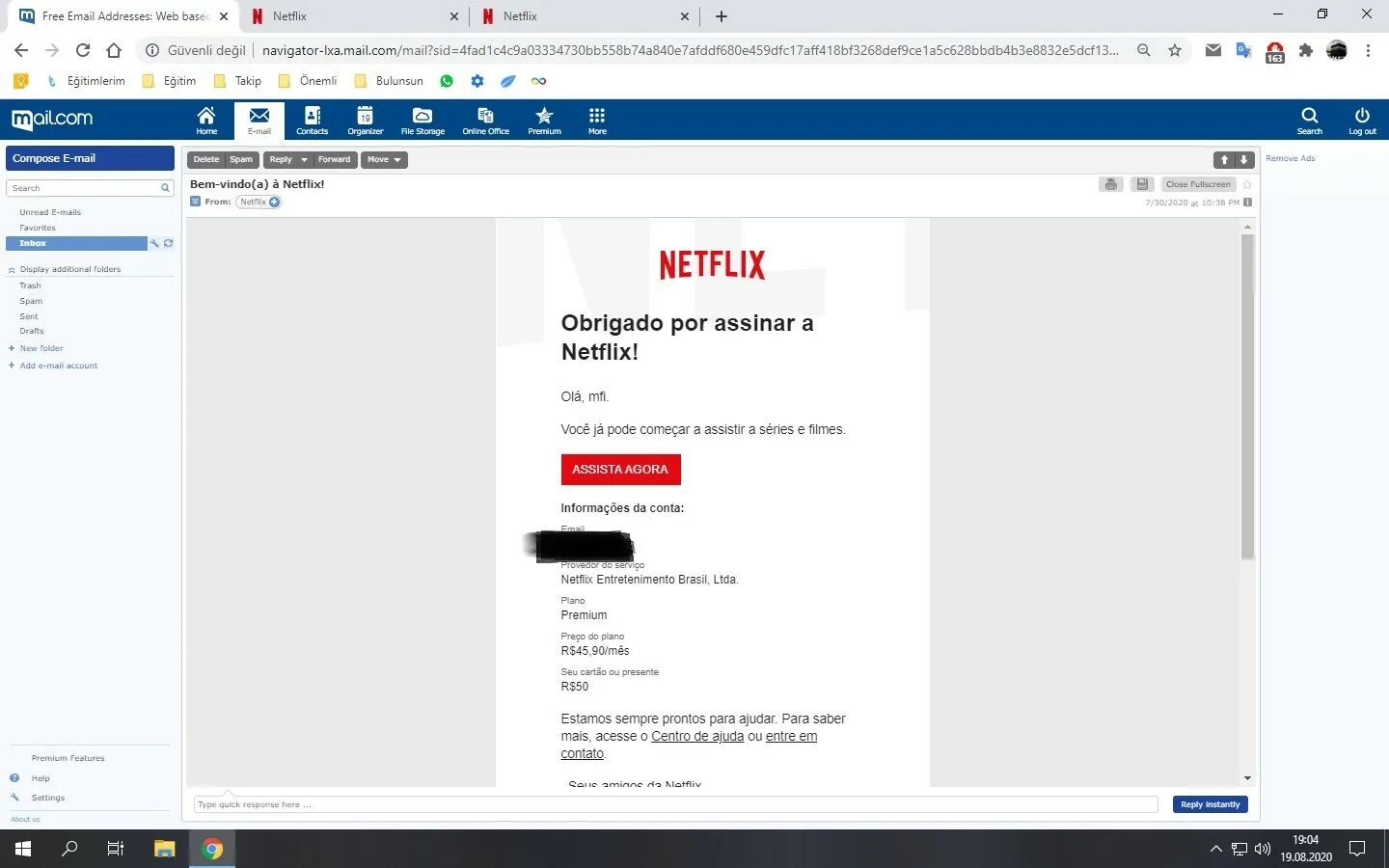Click New folder
This screenshot has width=1389, height=868.
point(41,348)
